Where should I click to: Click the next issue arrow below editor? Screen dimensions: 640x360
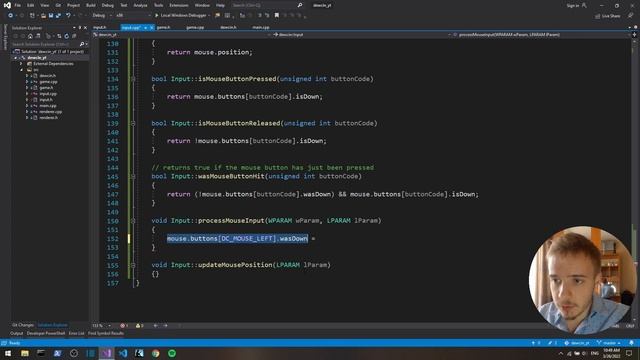pos(165,326)
